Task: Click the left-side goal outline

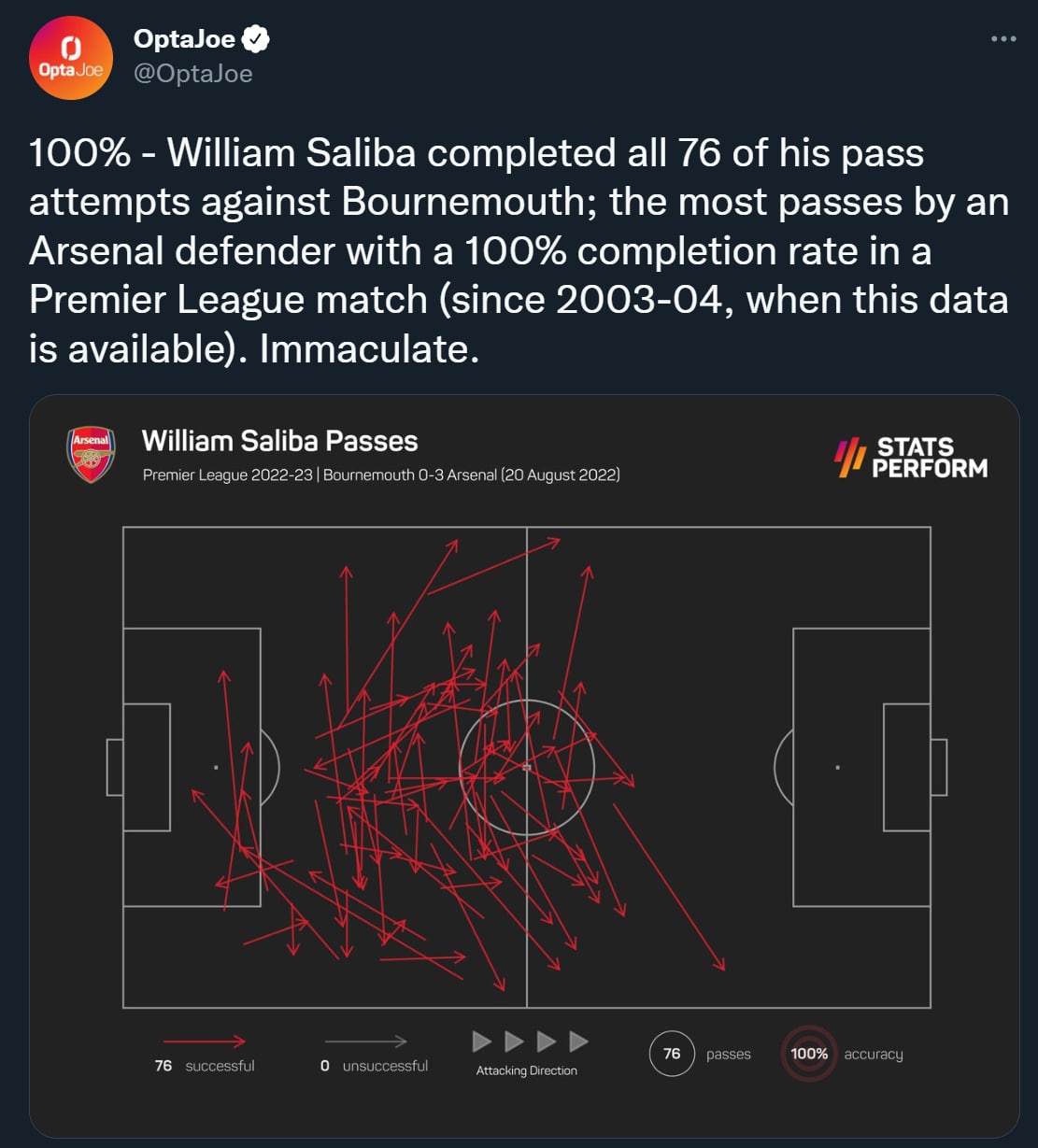Action: coord(115,767)
